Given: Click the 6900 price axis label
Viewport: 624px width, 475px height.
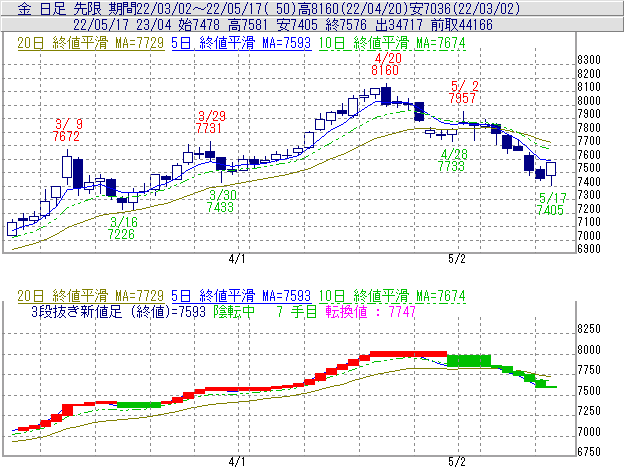Looking at the screenshot, I should [589, 249].
